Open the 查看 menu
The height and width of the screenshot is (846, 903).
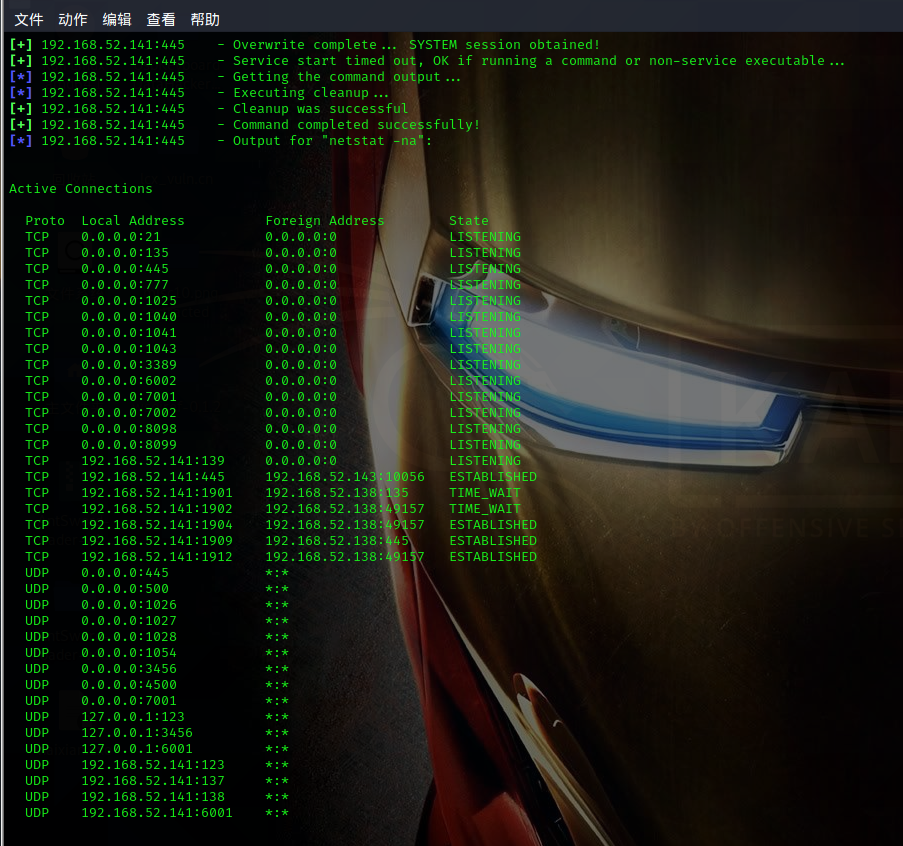tap(161, 20)
